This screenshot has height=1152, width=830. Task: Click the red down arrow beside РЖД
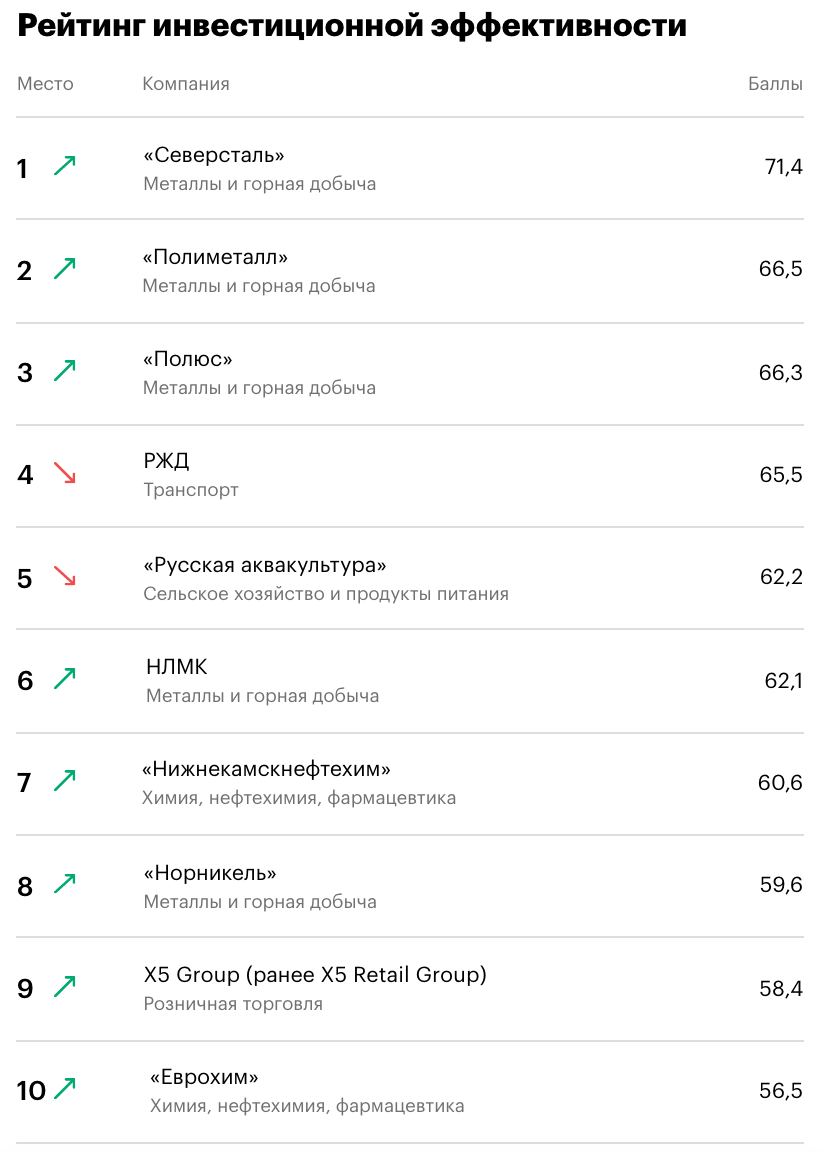(65, 473)
